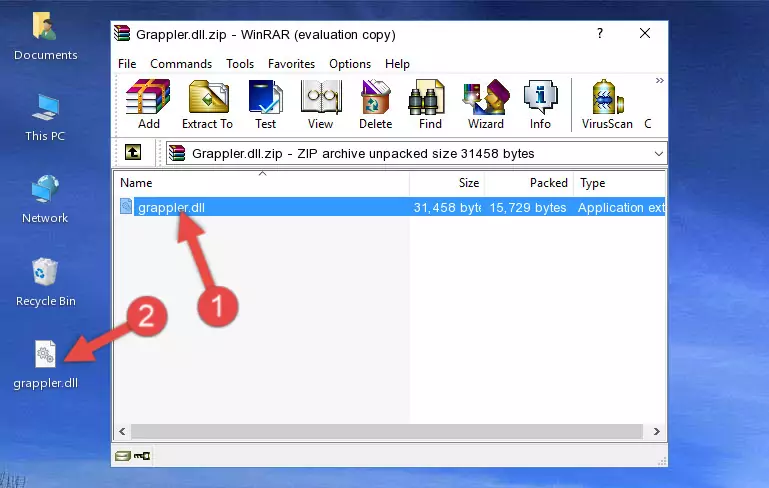Open the Favorites menu

(291, 64)
